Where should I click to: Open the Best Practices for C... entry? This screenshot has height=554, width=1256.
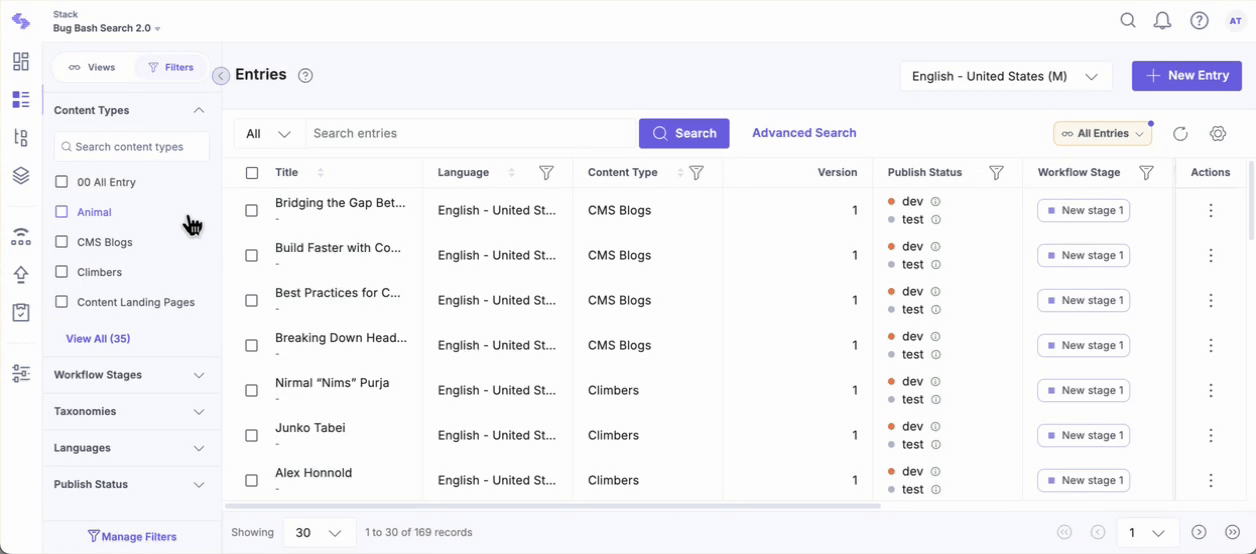pyautogui.click(x=338, y=293)
